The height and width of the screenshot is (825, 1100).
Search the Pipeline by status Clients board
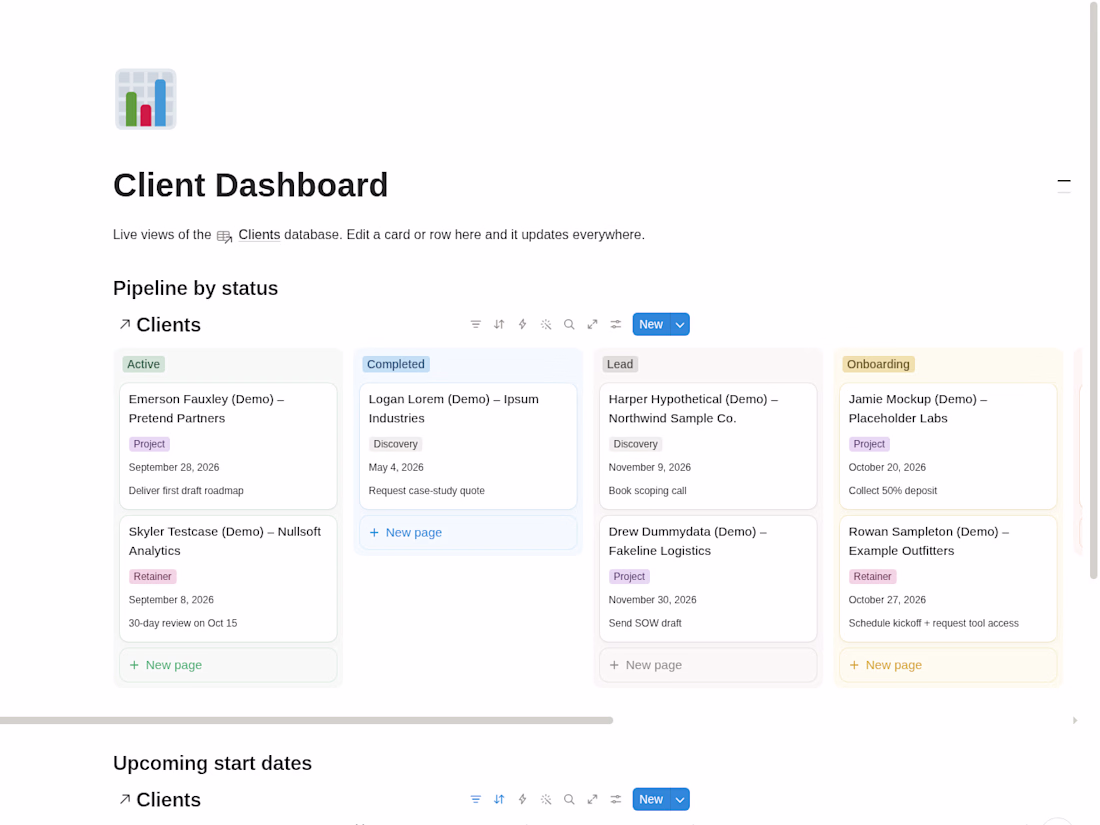pyautogui.click(x=569, y=324)
